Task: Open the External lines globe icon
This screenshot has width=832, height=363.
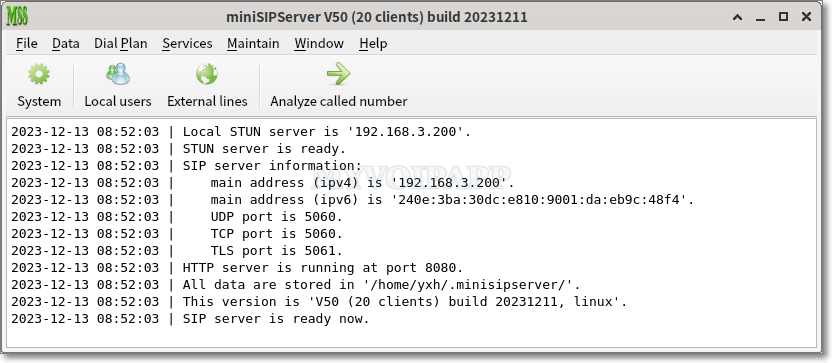Action: point(207,74)
